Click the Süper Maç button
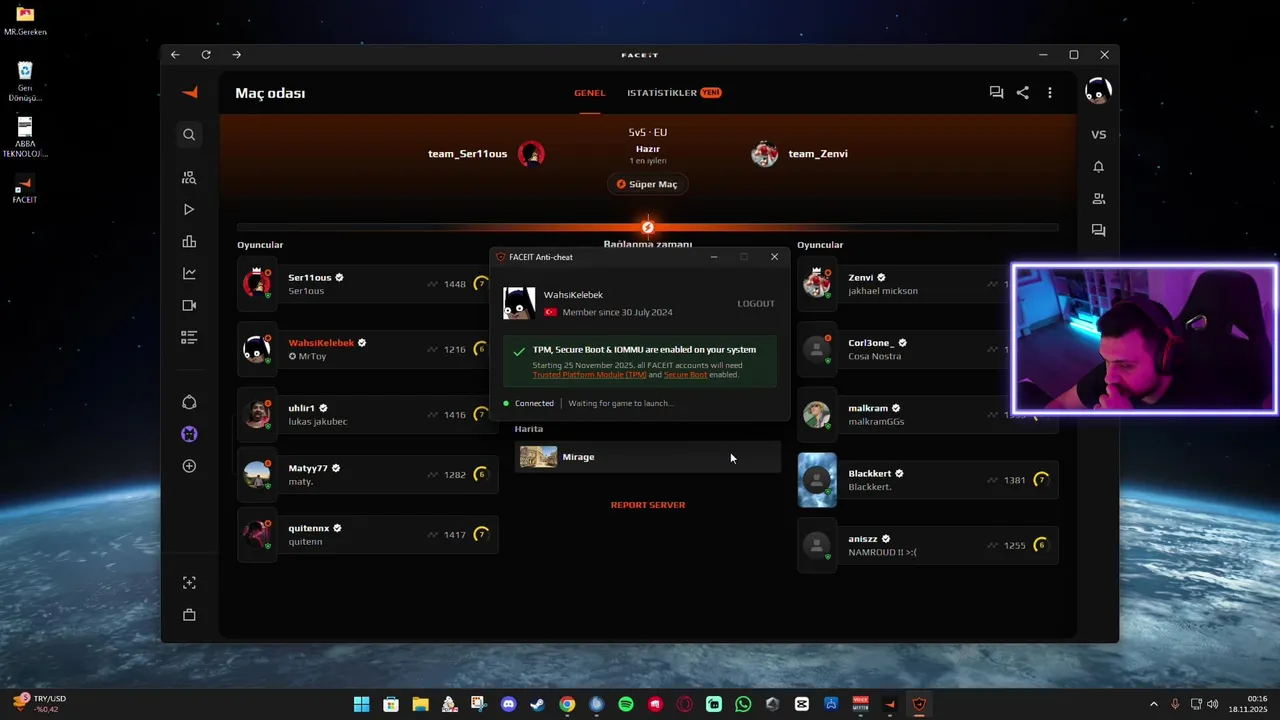The width and height of the screenshot is (1280, 720). pyautogui.click(x=647, y=184)
